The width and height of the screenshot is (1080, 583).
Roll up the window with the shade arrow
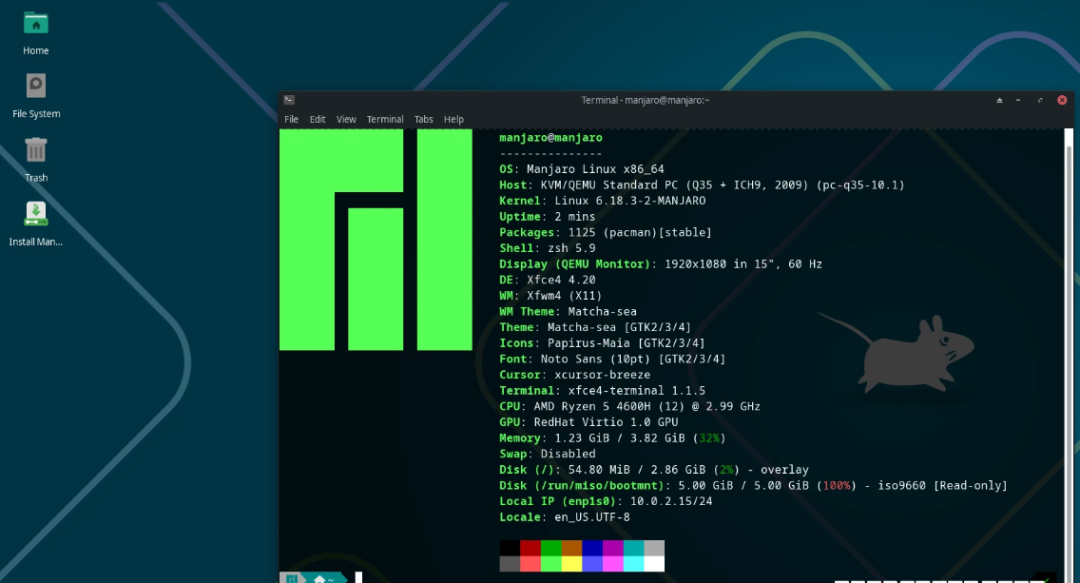click(x=999, y=101)
